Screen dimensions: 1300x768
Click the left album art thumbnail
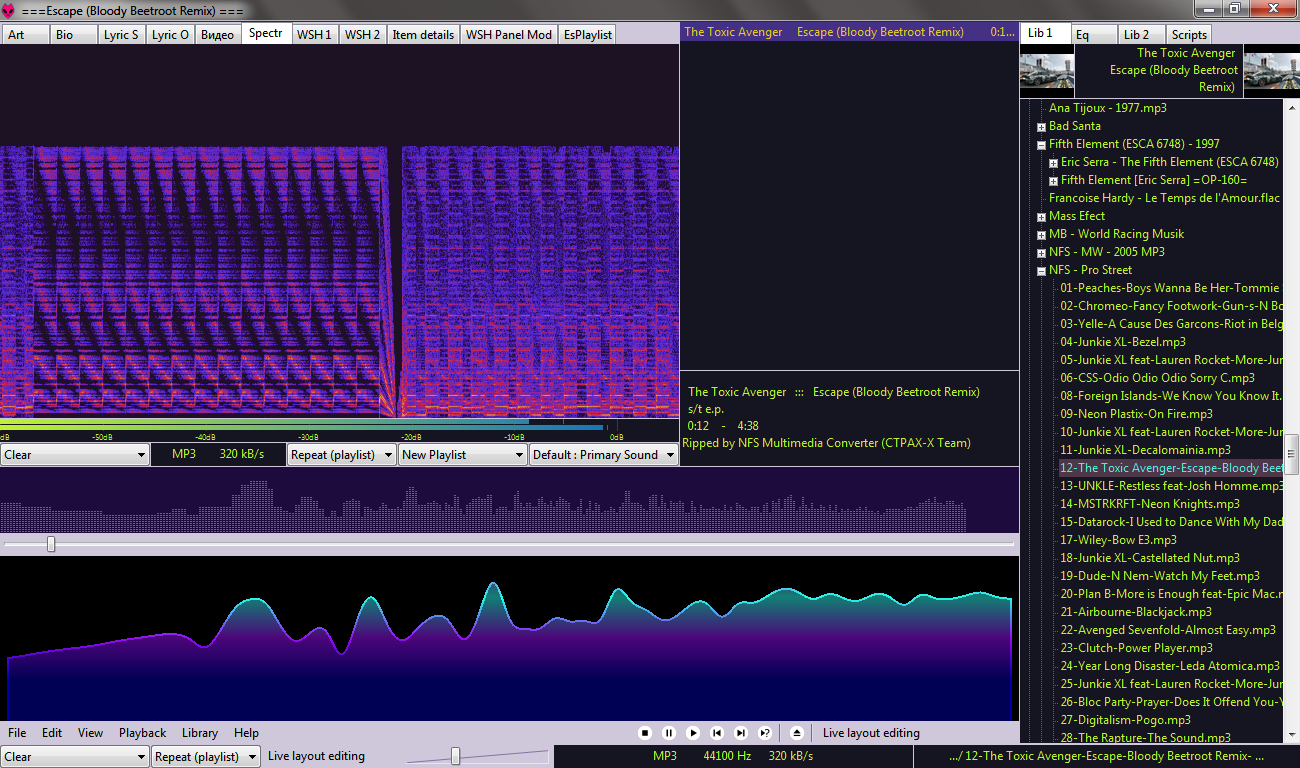point(1046,71)
